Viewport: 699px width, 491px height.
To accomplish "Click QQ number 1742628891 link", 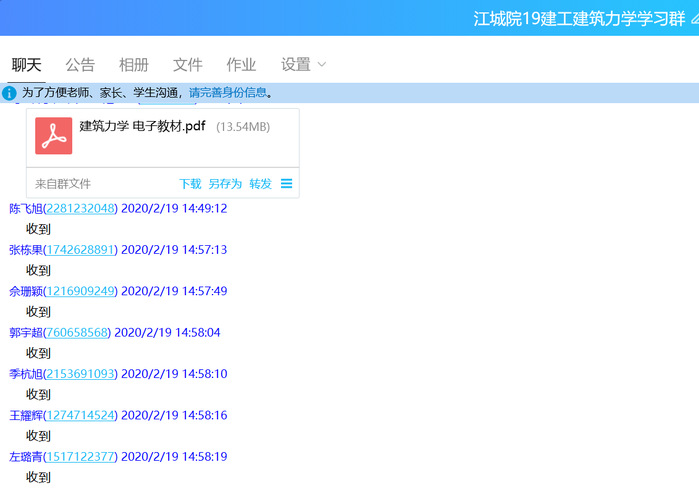I will tap(81, 249).
